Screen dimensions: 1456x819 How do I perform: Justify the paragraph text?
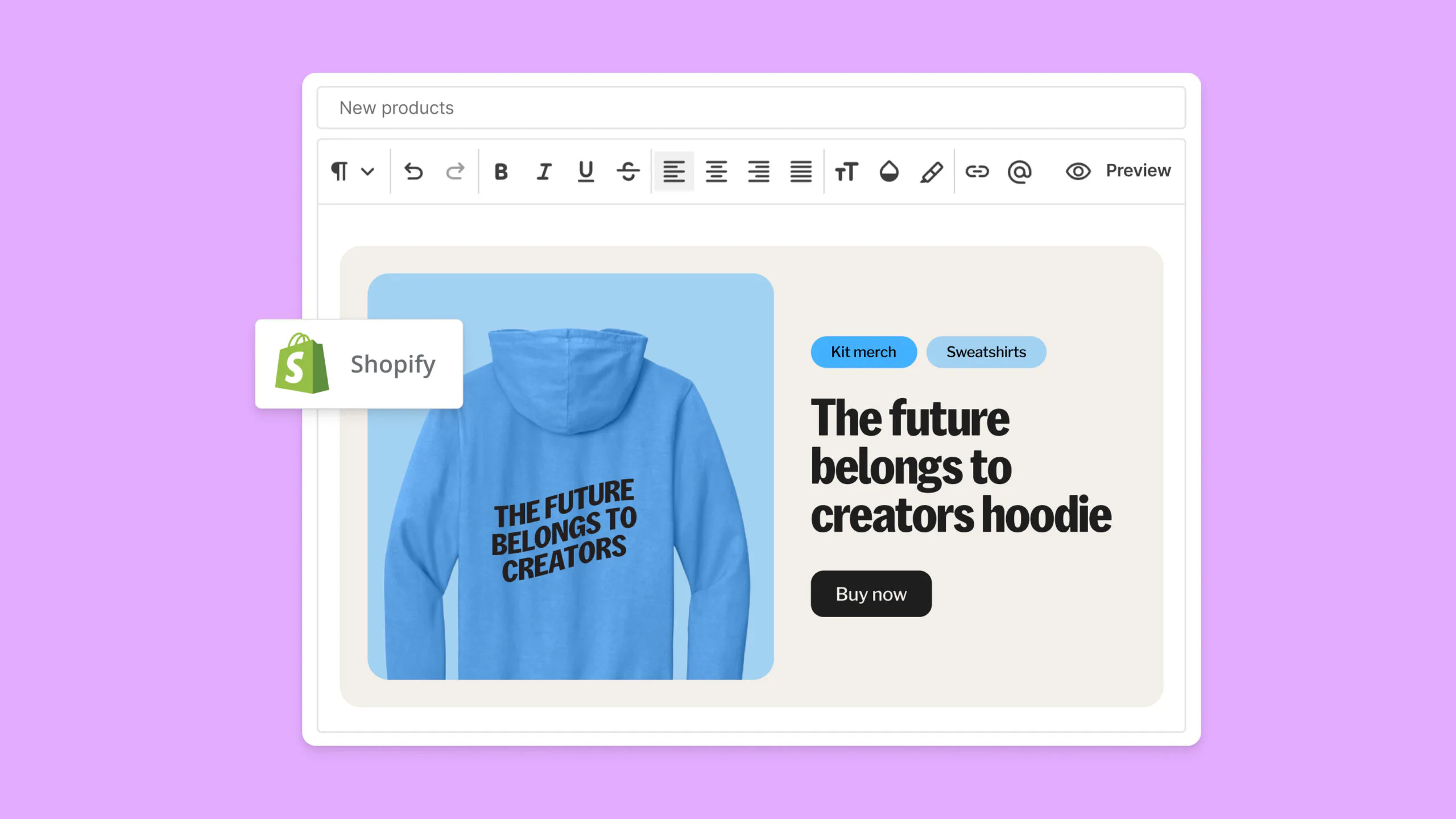pos(801,171)
